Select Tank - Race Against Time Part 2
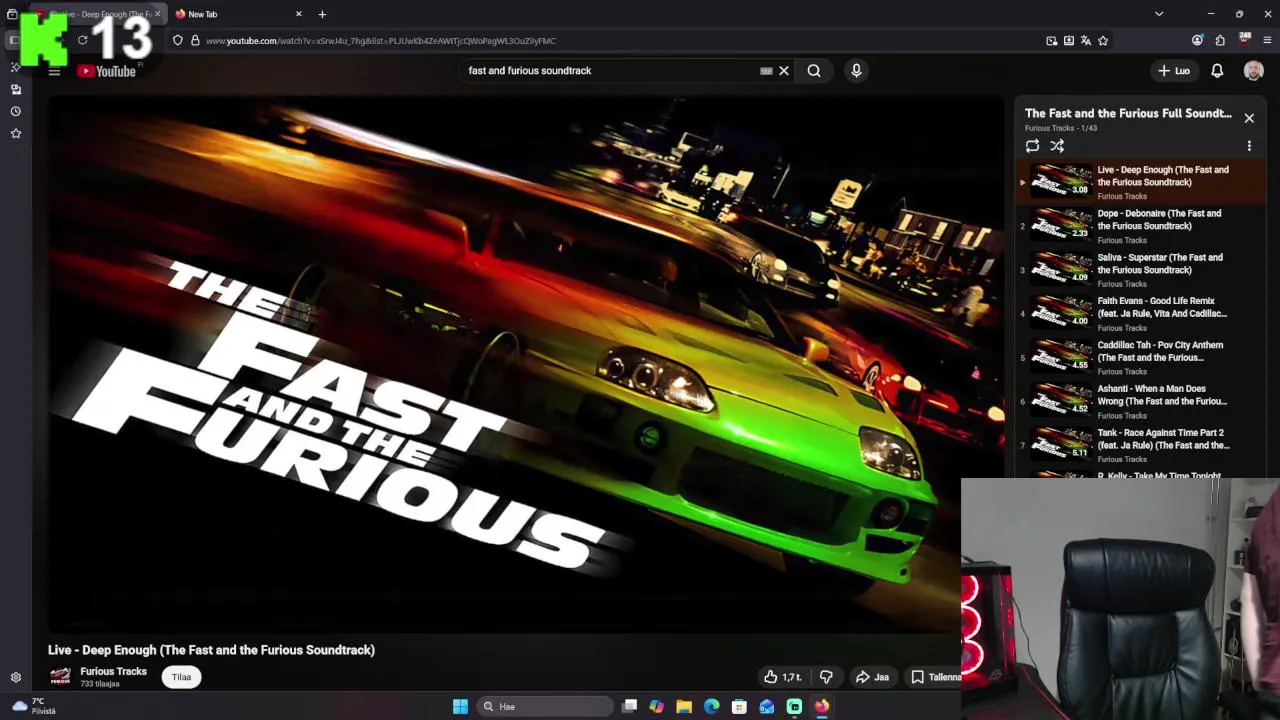Viewport: 1280px width, 720px height. (1140, 446)
